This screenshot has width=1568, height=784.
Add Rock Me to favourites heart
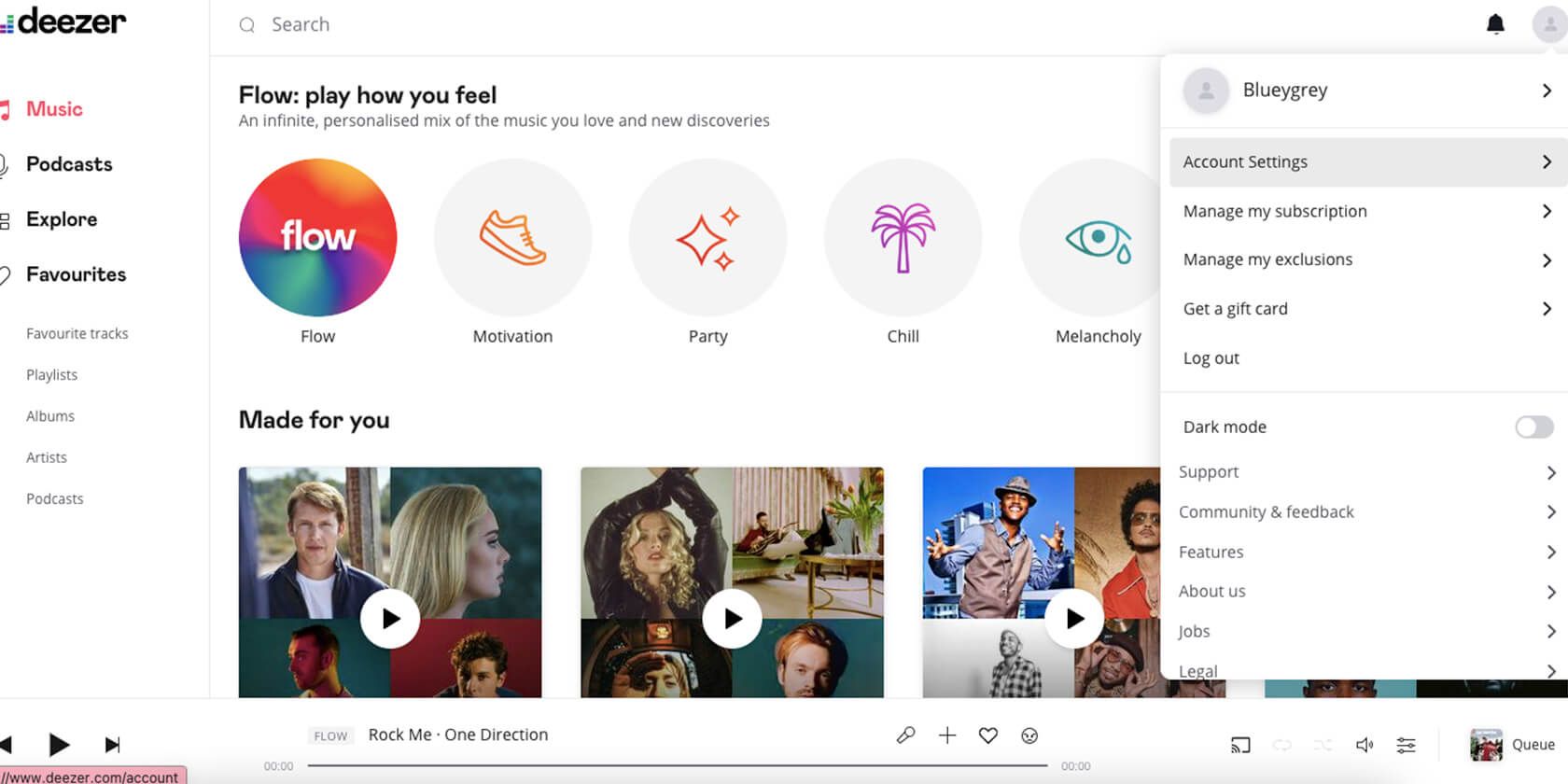point(988,735)
